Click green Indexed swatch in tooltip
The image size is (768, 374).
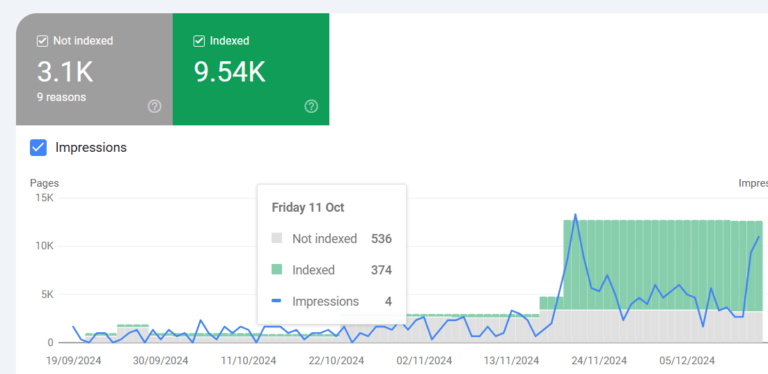point(277,270)
